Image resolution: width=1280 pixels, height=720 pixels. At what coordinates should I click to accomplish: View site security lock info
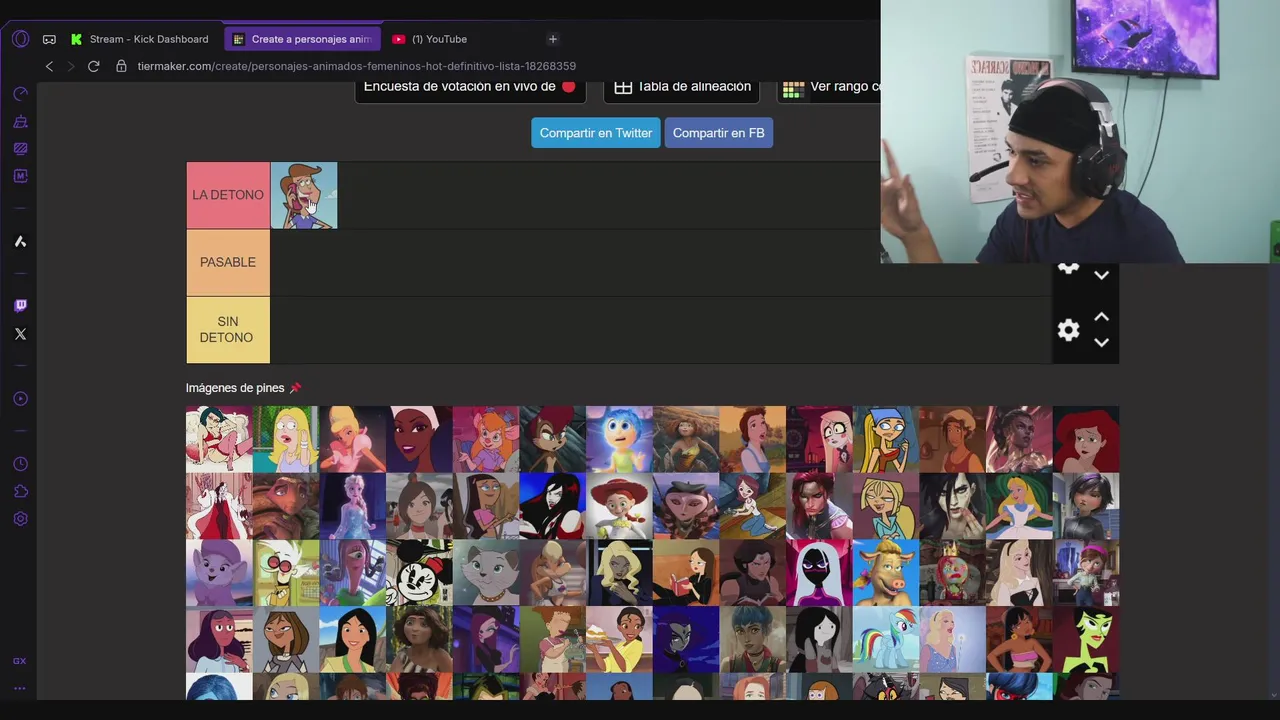point(121,66)
